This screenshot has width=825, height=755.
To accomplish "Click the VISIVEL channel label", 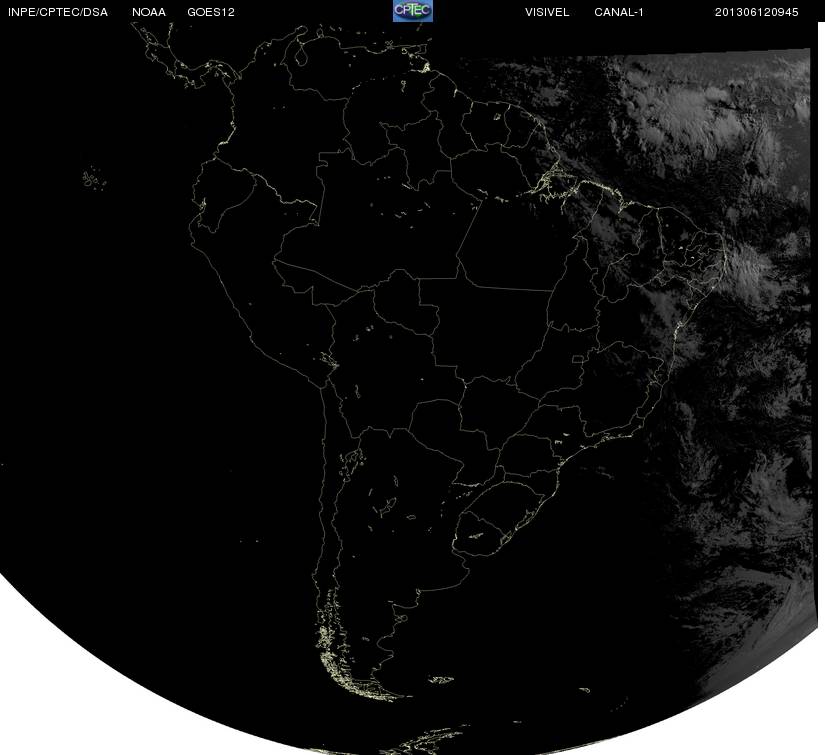I will coord(547,12).
